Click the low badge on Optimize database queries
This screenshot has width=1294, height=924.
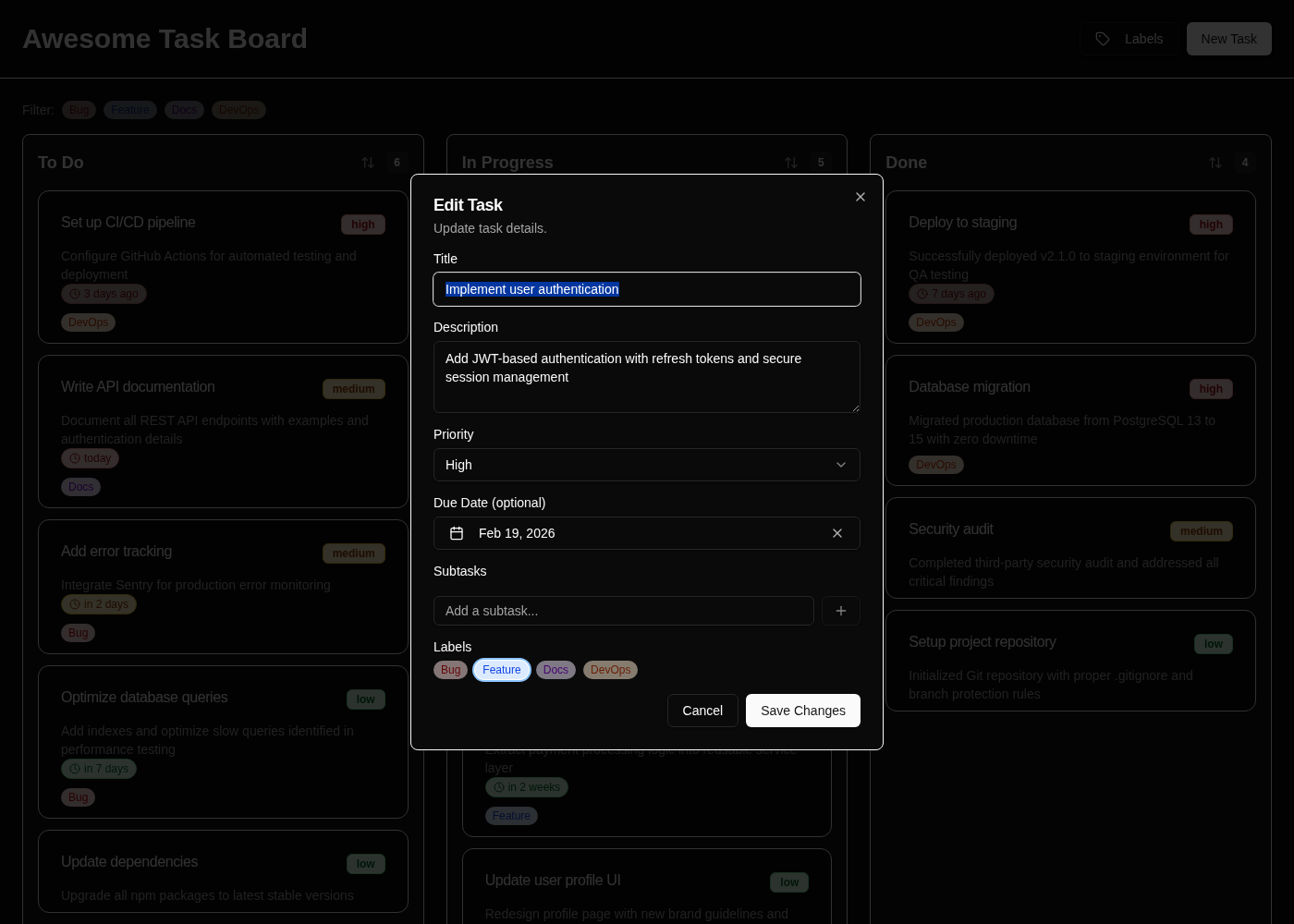tap(366, 699)
